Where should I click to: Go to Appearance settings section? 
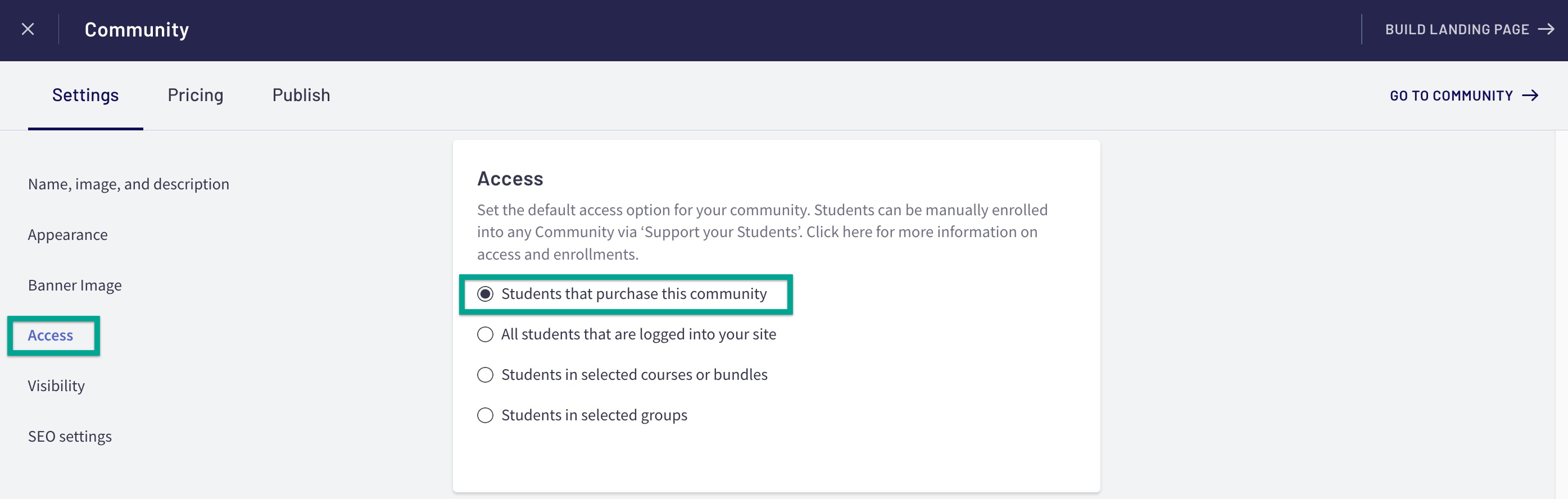point(67,234)
